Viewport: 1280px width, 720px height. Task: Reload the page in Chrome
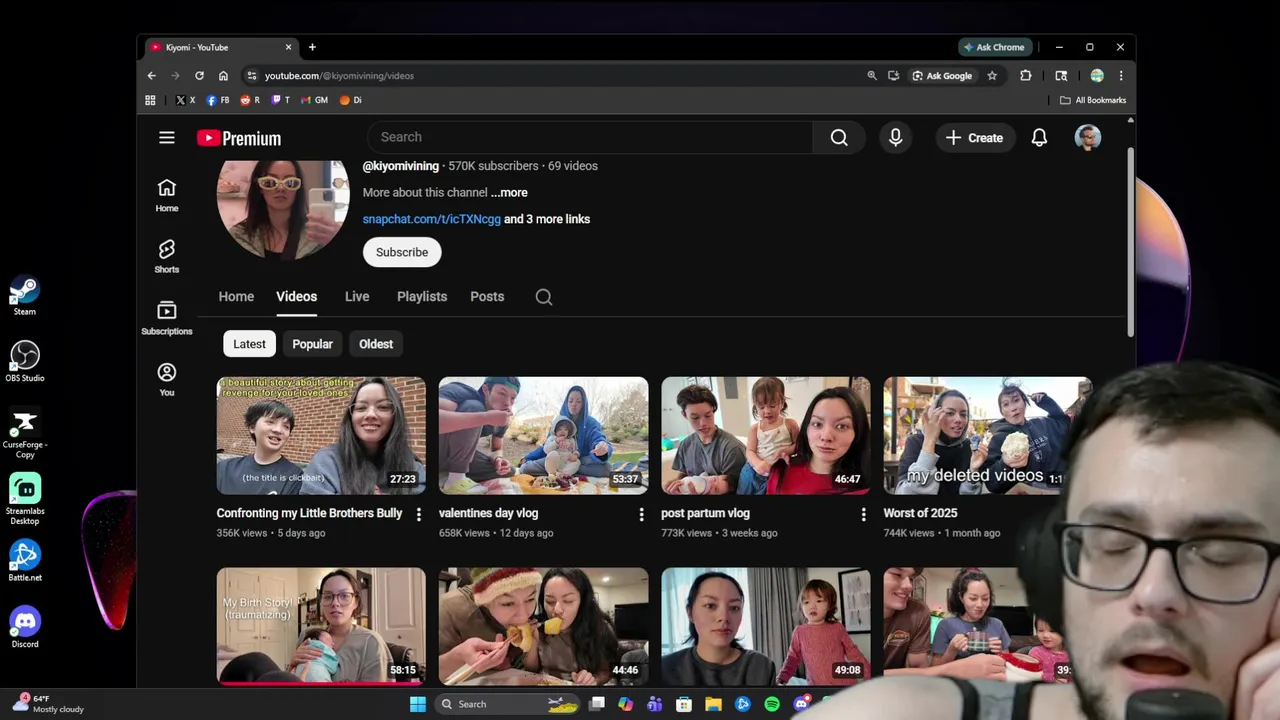(x=199, y=76)
